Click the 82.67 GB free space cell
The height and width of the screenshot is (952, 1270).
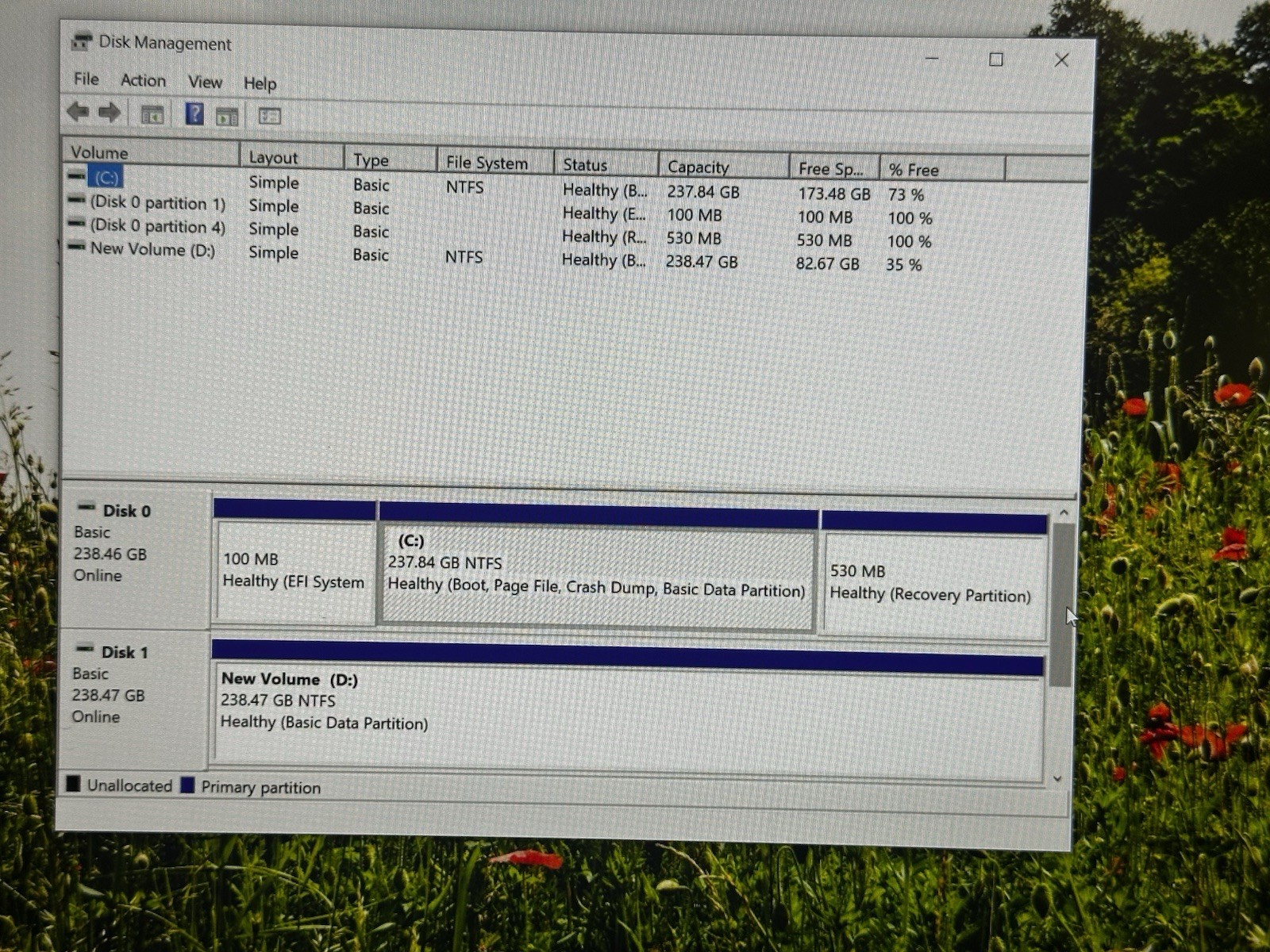click(x=828, y=263)
